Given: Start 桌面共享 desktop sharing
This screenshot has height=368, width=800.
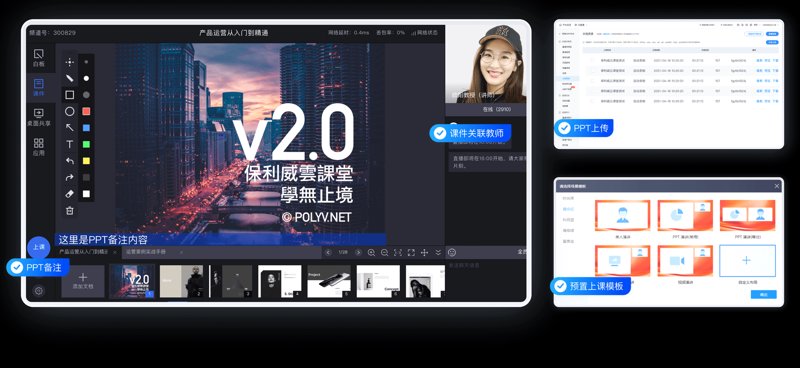Looking at the screenshot, I should pyautogui.click(x=39, y=117).
